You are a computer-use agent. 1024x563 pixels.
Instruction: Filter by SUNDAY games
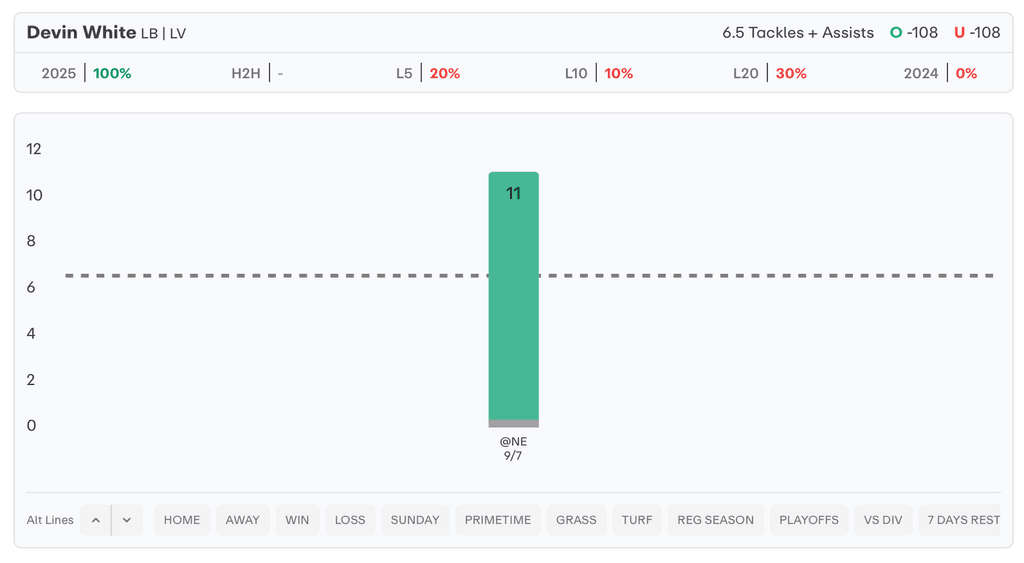415,520
